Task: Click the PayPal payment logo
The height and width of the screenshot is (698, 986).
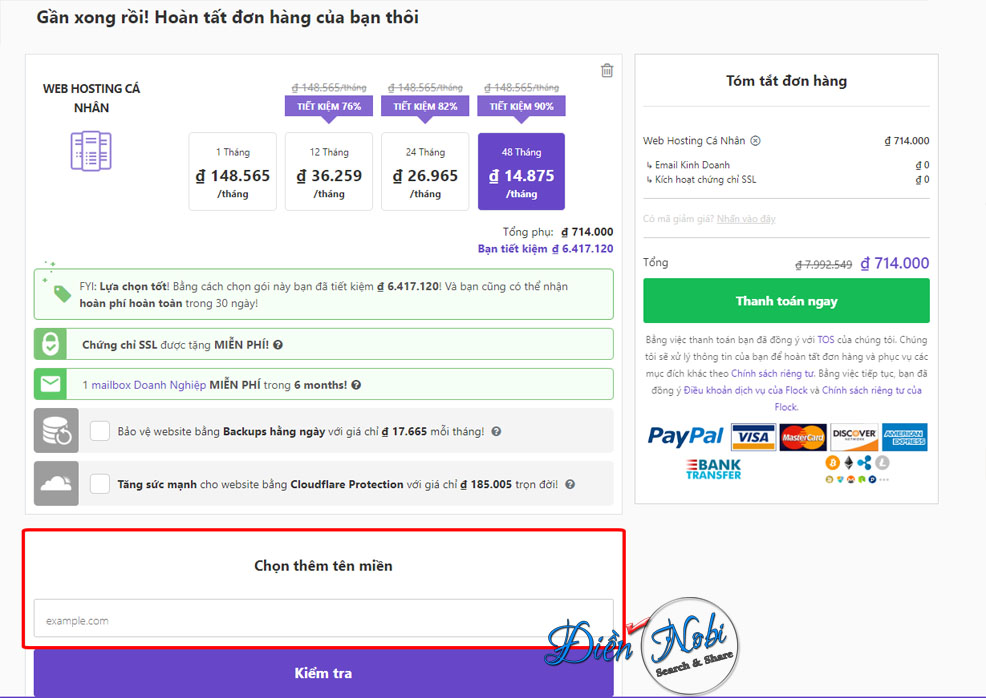Action: tap(685, 436)
